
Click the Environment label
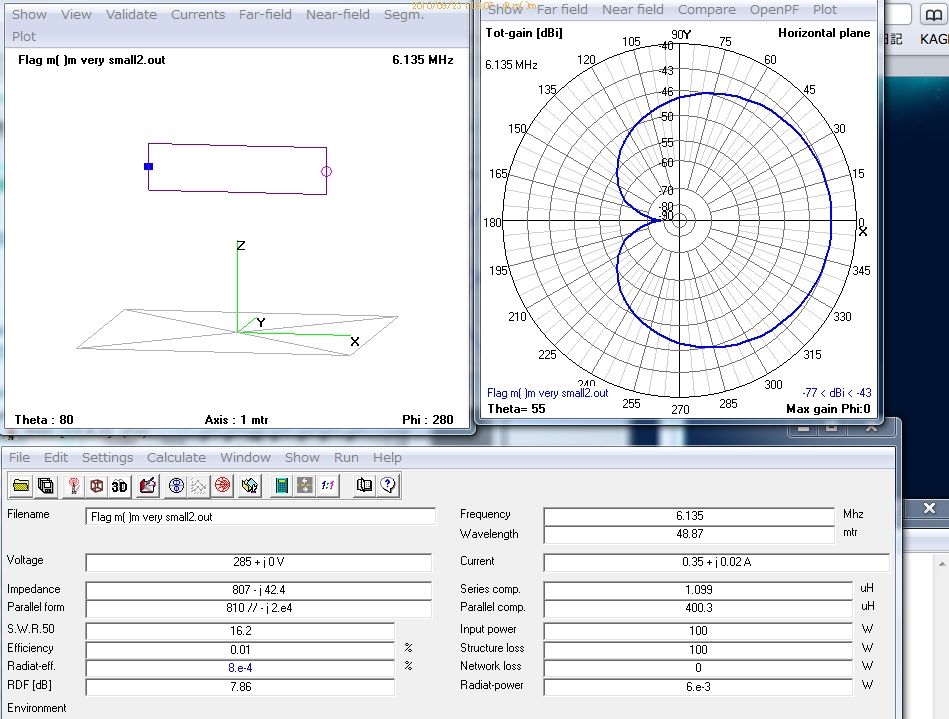[36, 708]
